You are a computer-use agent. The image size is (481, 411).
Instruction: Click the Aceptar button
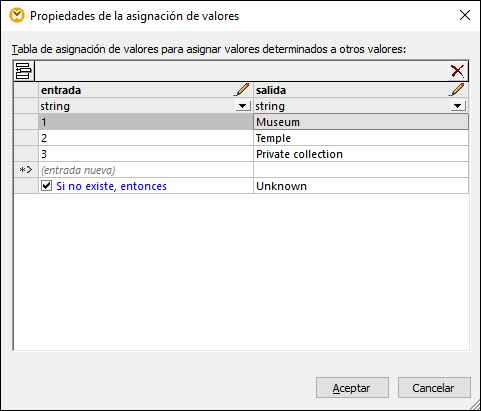(x=352, y=388)
